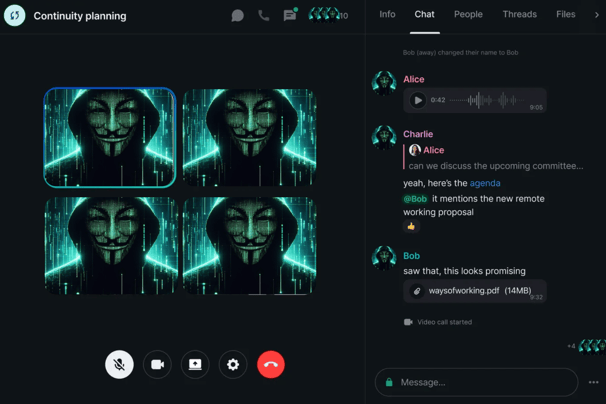The height and width of the screenshot is (404, 606).
Task: Seek within Alice's voice message waveform
Action: [x=487, y=100]
